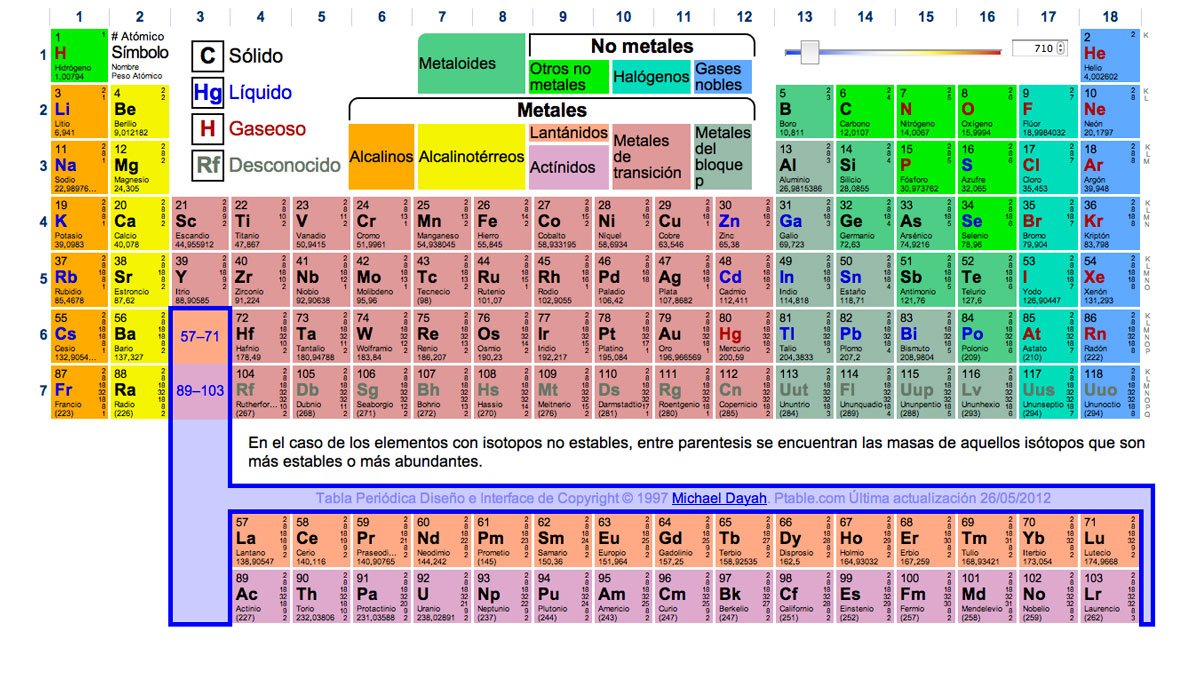The width and height of the screenshot is (1200, 683).
Task: Expand the 57–71 lanthanide placeholder
Action: 200,337
